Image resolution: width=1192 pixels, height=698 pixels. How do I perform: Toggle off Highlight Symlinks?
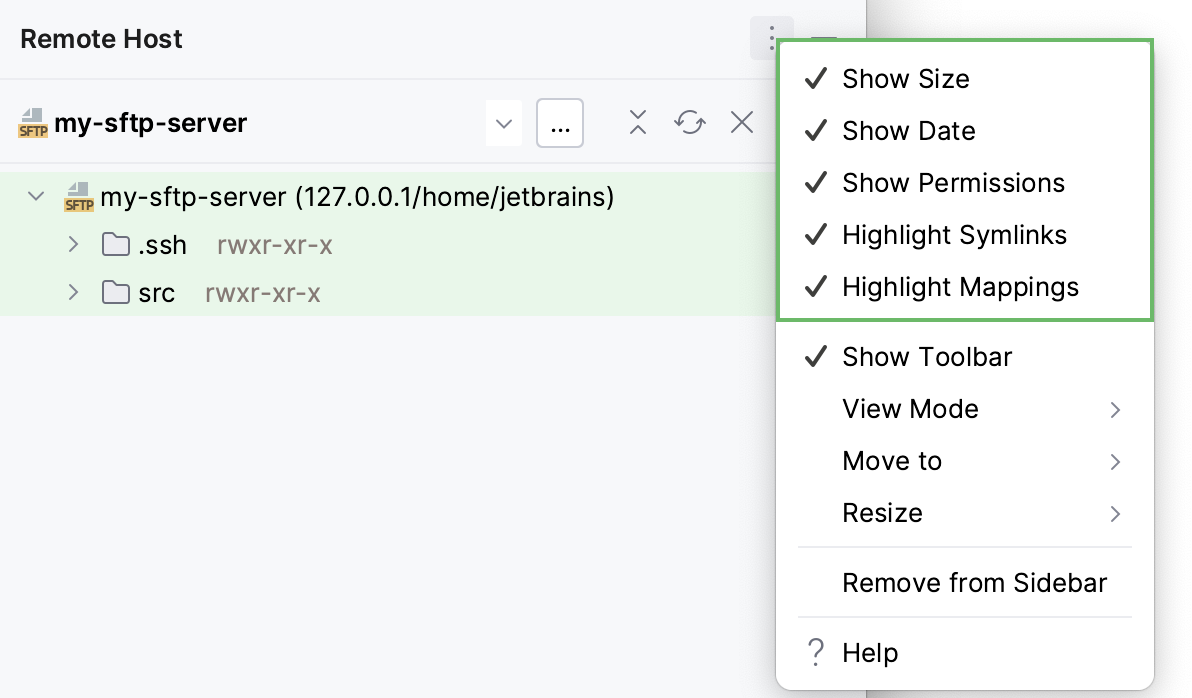point(954,234)
